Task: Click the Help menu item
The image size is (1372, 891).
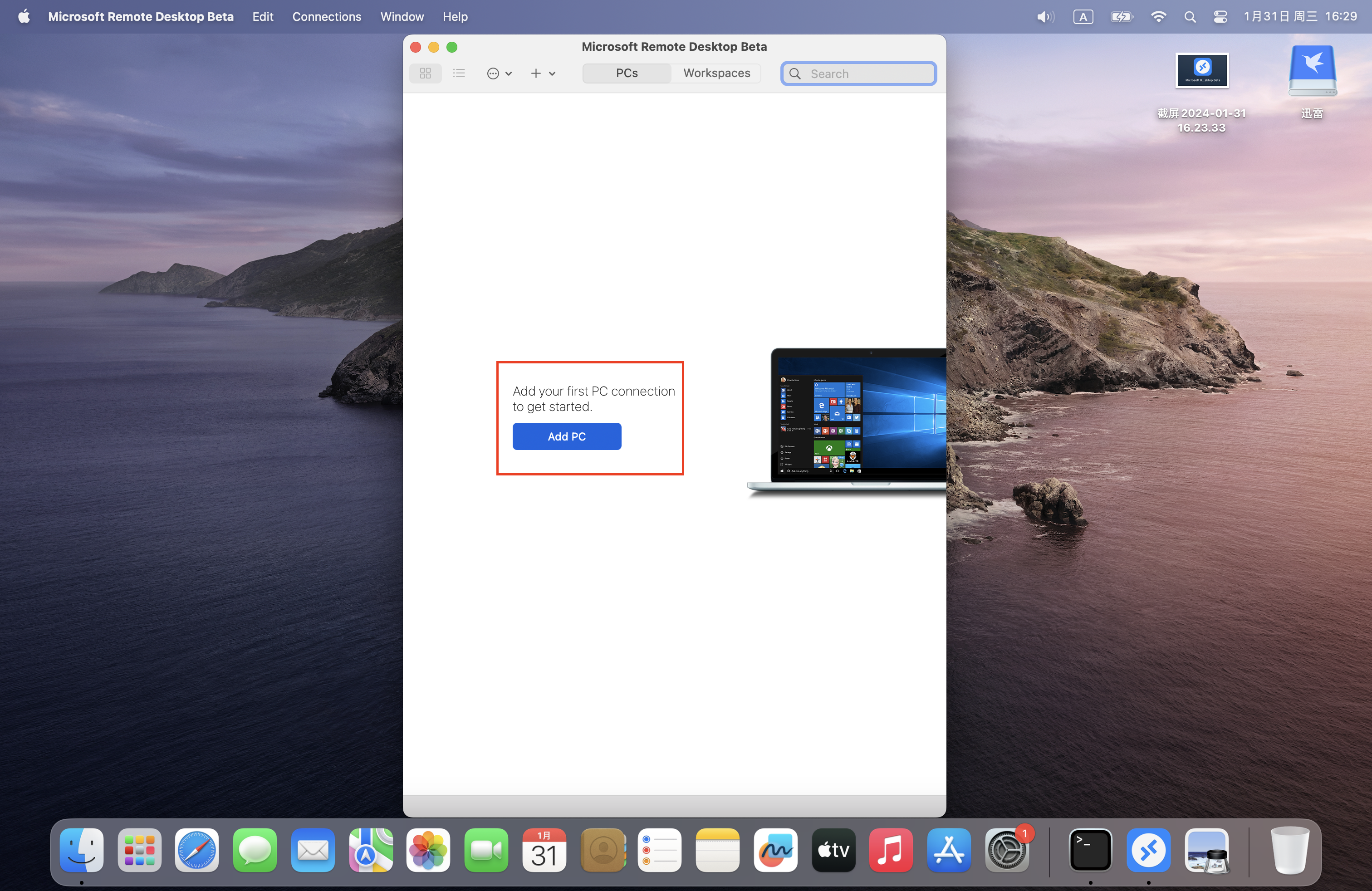Action: pyautogui.click(x=455, y=16)
